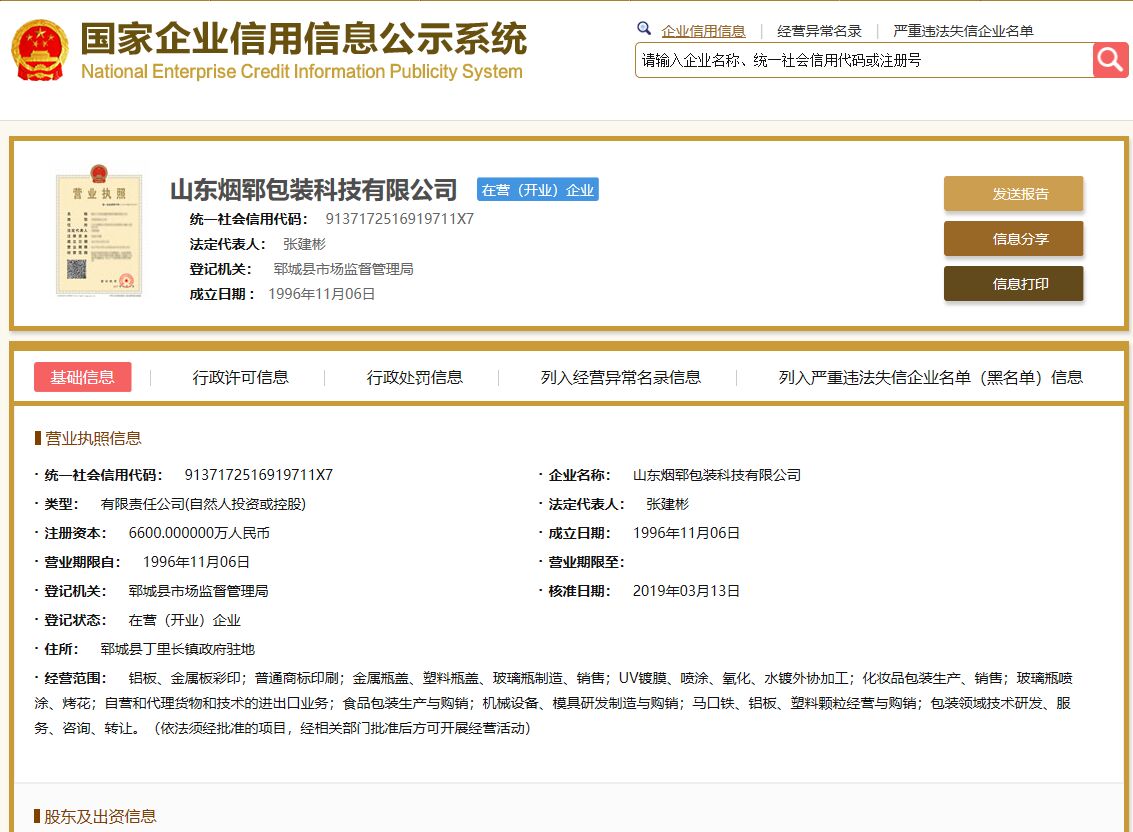Image resolution: width=1133 pixels, height=832 pixels.
Task: Click the company name search field
Action: point(863,60)
